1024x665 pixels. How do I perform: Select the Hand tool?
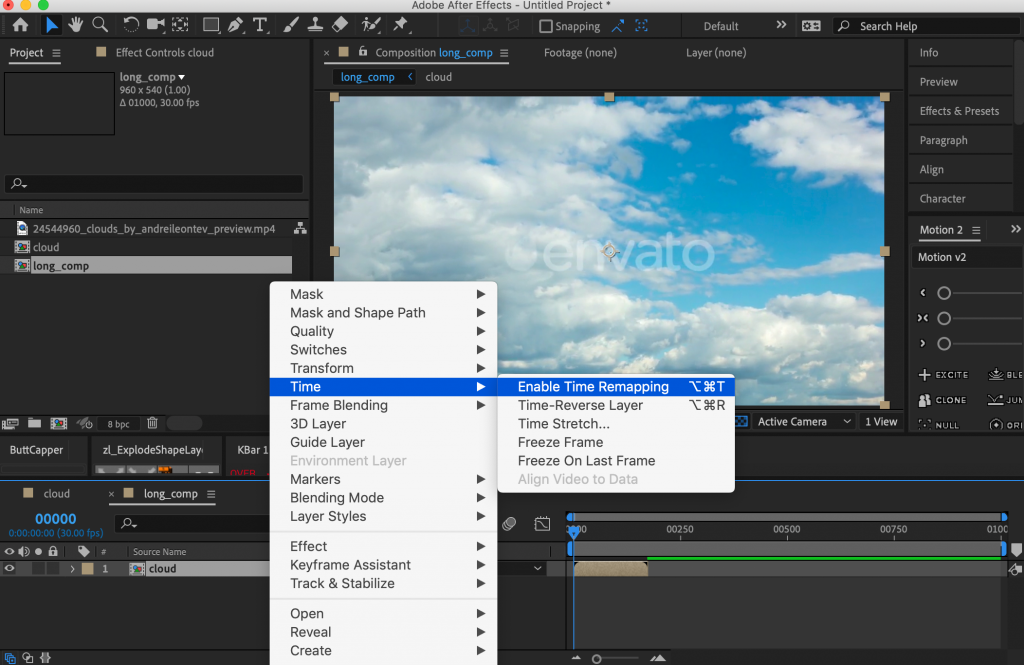coord(76,25)
